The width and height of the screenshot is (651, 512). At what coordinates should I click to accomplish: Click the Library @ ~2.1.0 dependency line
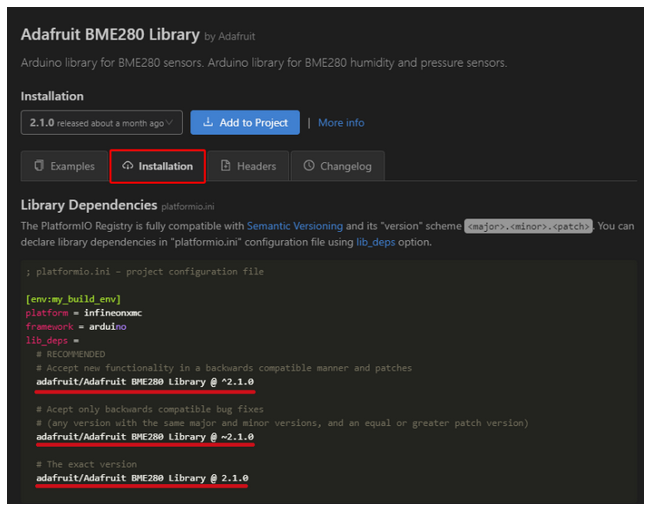coord(145,437)
